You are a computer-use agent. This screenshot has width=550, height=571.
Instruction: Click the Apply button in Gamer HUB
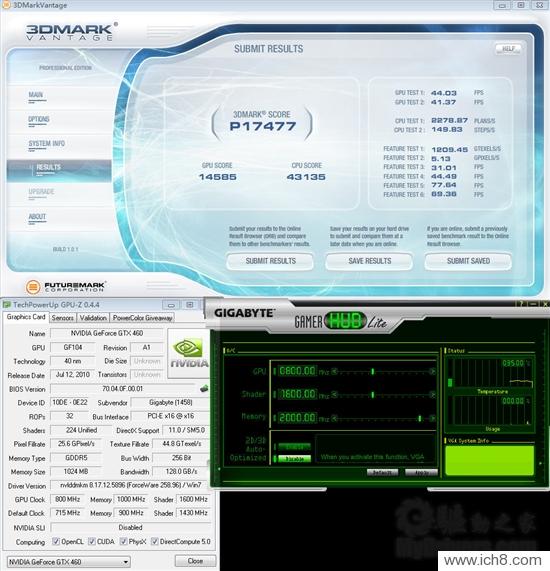pyautogui.click(x=421, y=472)
